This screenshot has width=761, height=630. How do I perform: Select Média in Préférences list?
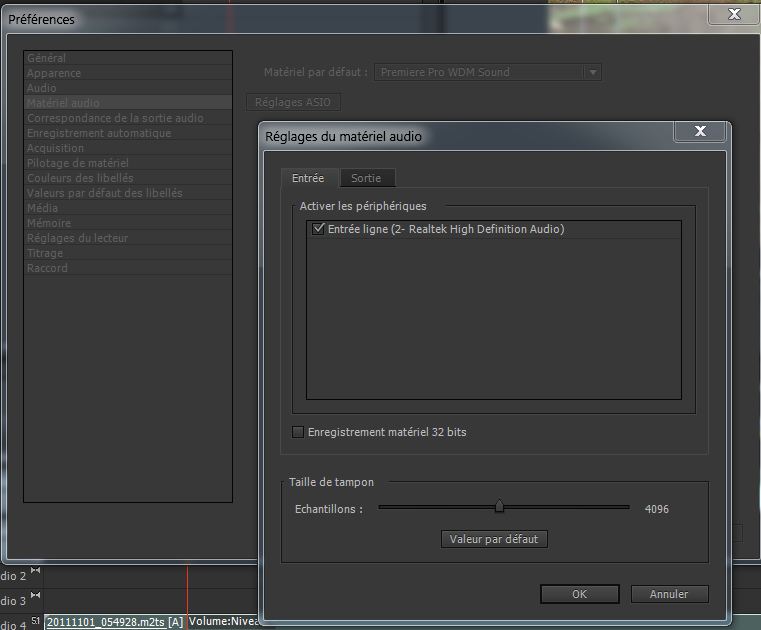[x=128, y=208]
